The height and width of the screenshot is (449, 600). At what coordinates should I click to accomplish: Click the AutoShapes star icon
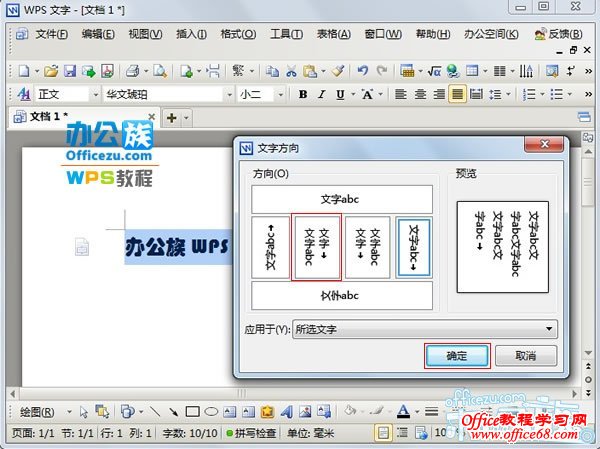(267, 412)
